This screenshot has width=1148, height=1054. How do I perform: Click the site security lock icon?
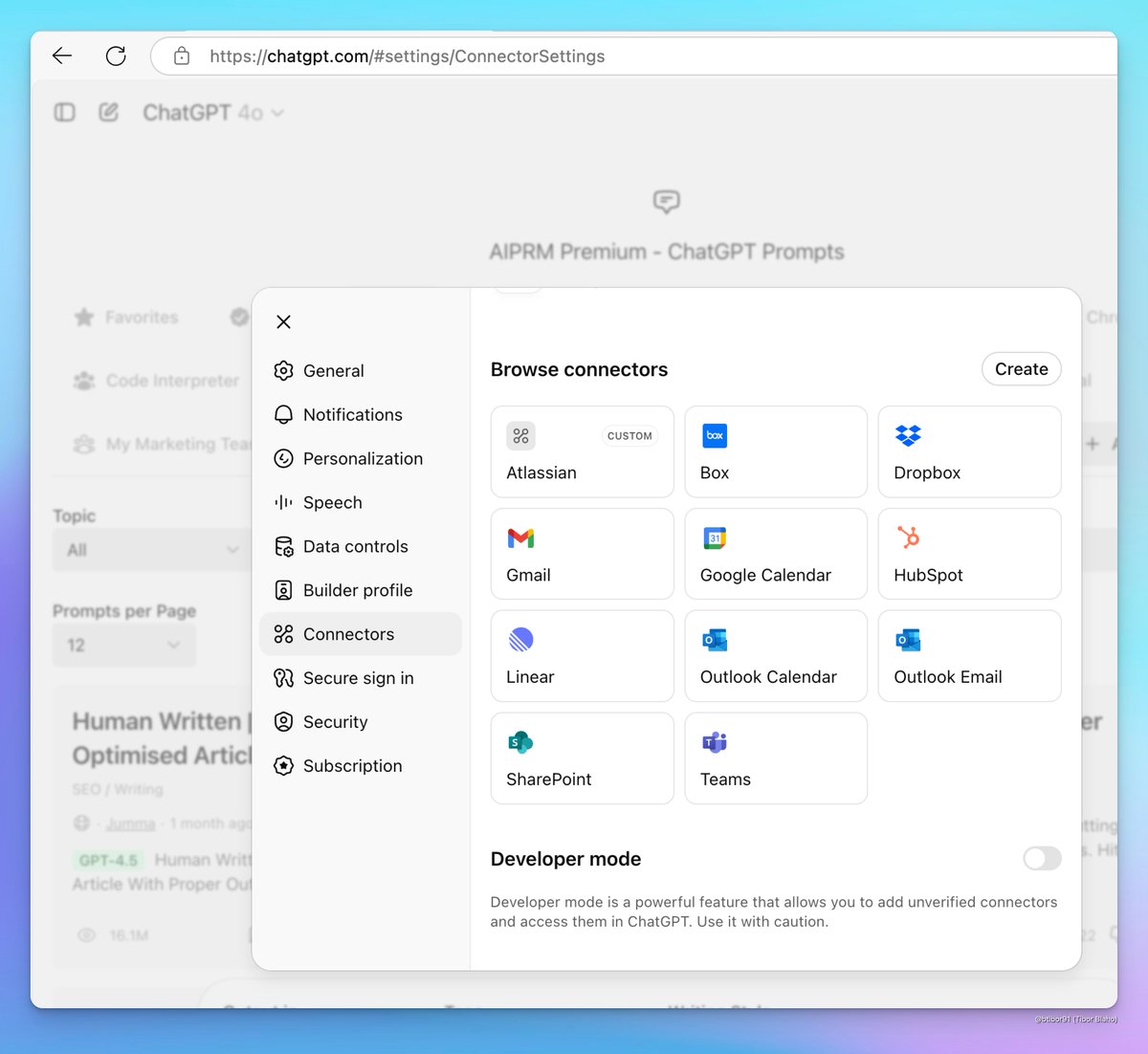tap(182, 55)
